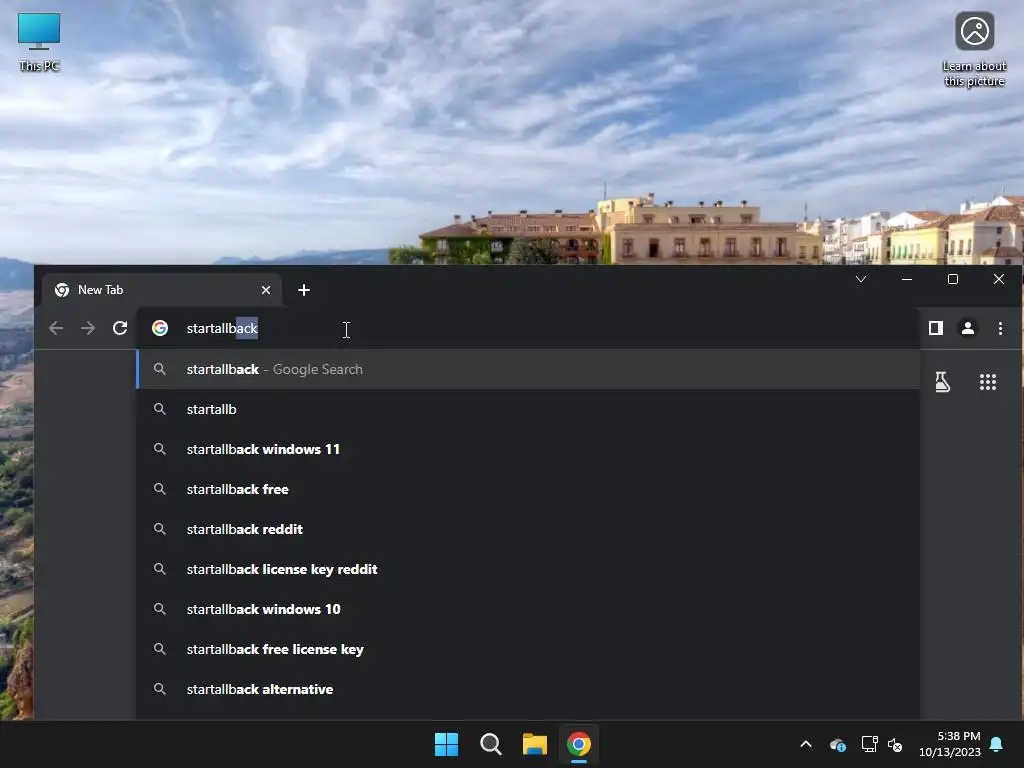The image size is (1024, 768).
Task: Open Chrome three-dot menu
Action: [1000, 328]
